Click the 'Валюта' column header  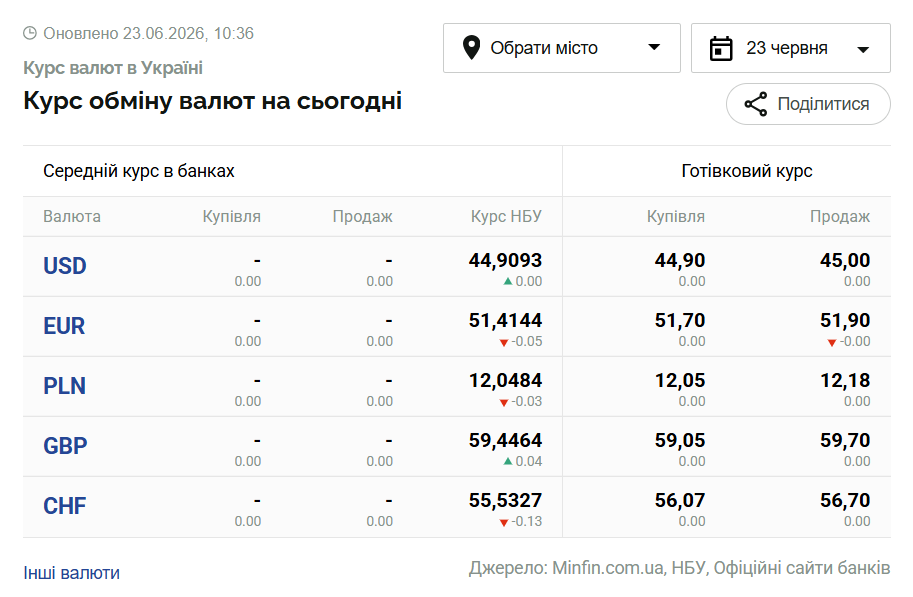point(72,217)
